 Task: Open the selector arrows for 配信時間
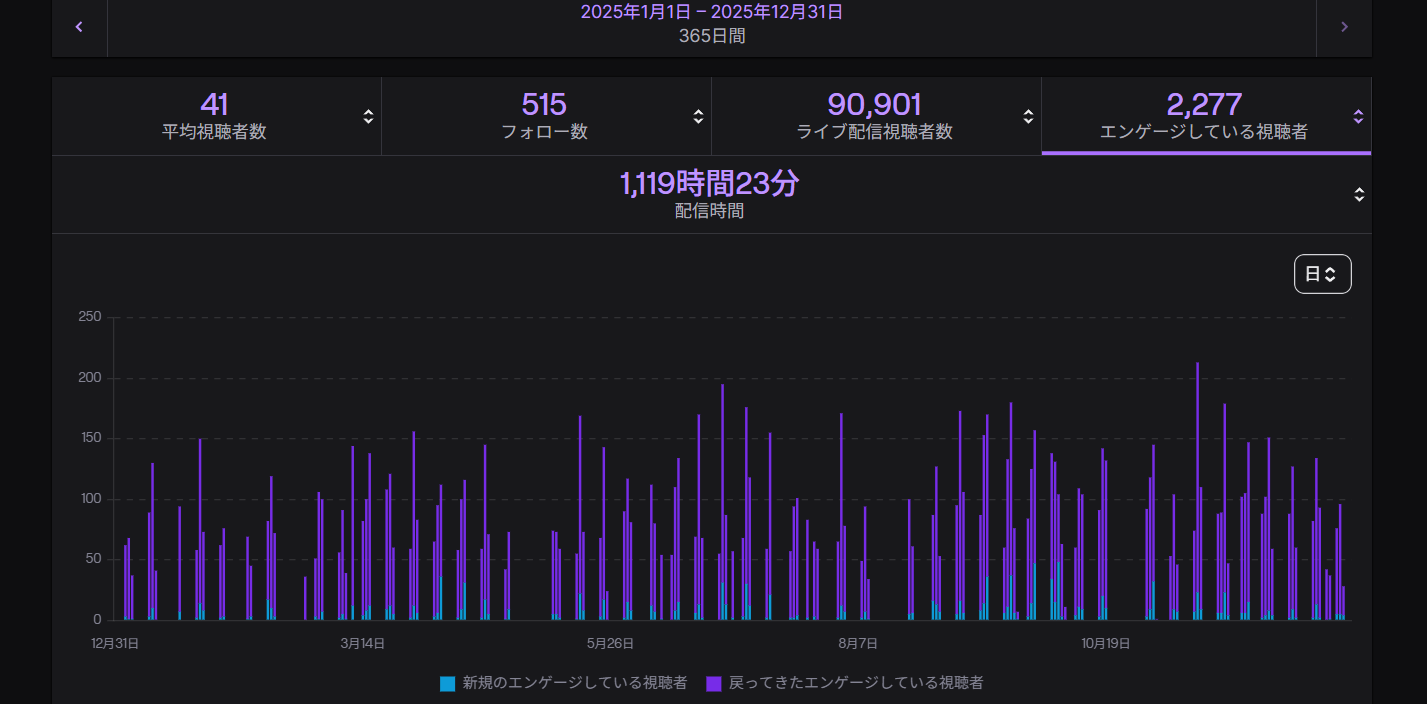click(1359, 194)
